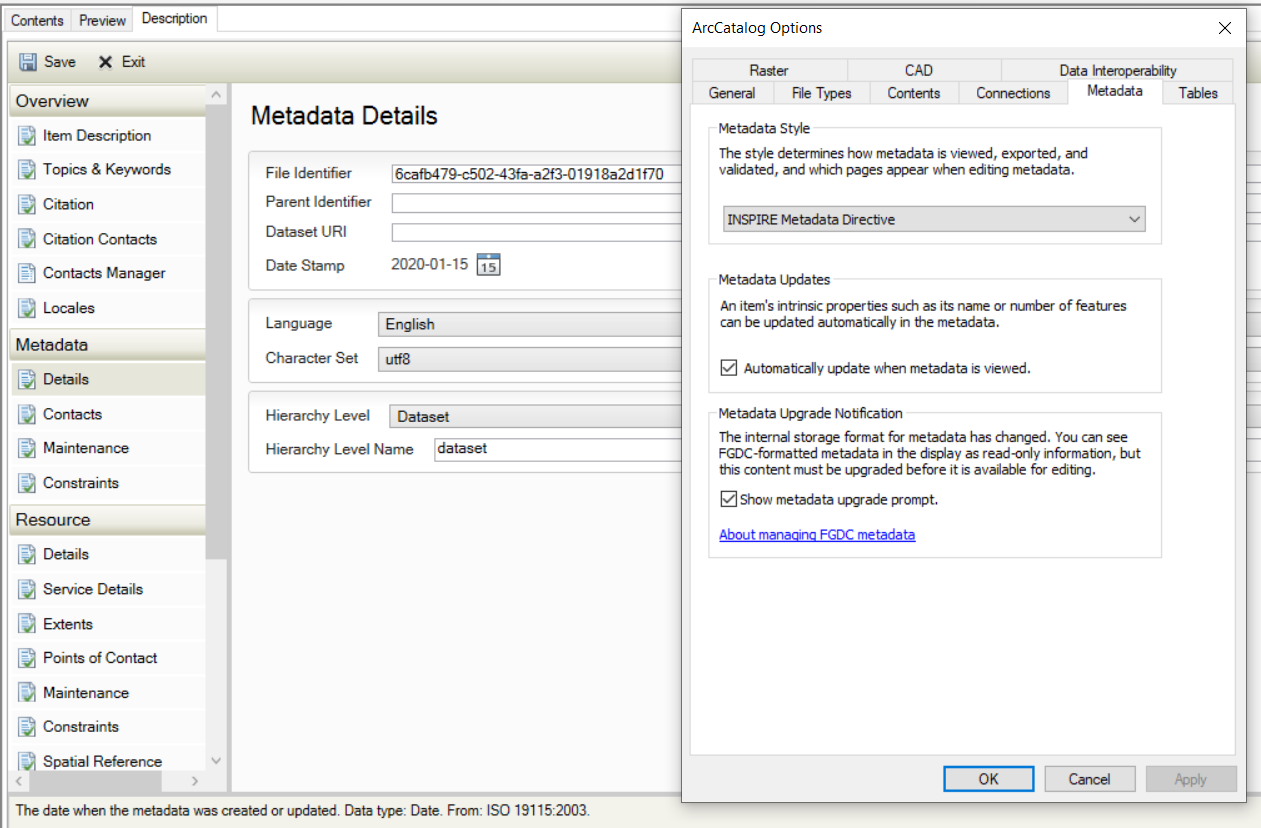Viewport: 1261px width, 828px height.
Task: Switch to the Contents tab in ArcCatalog
Action: pos(38,20)
